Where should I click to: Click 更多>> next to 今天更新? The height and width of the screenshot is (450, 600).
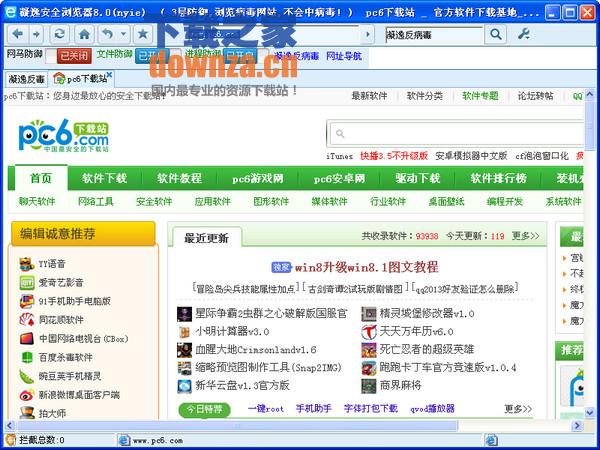point(525,236)
